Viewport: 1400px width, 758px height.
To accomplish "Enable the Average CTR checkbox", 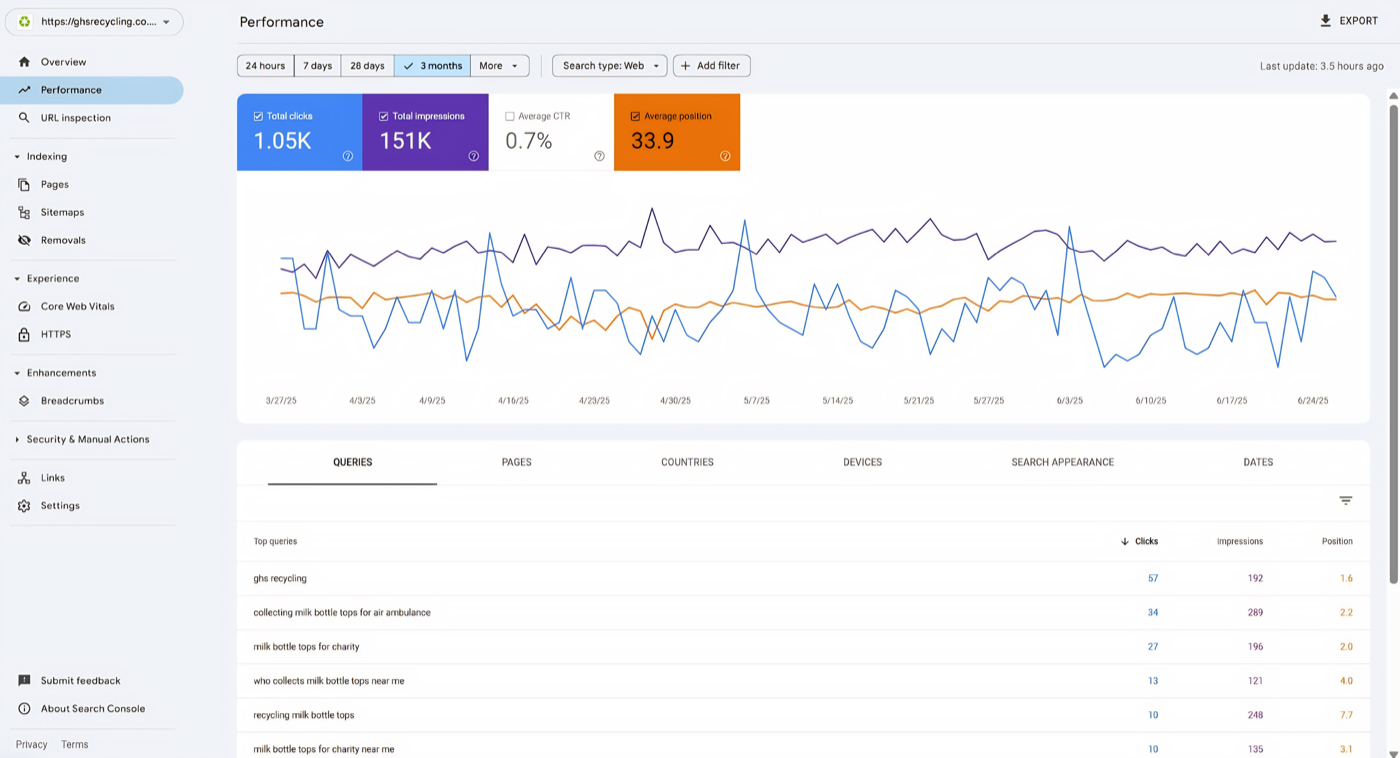I will point(510,116).
